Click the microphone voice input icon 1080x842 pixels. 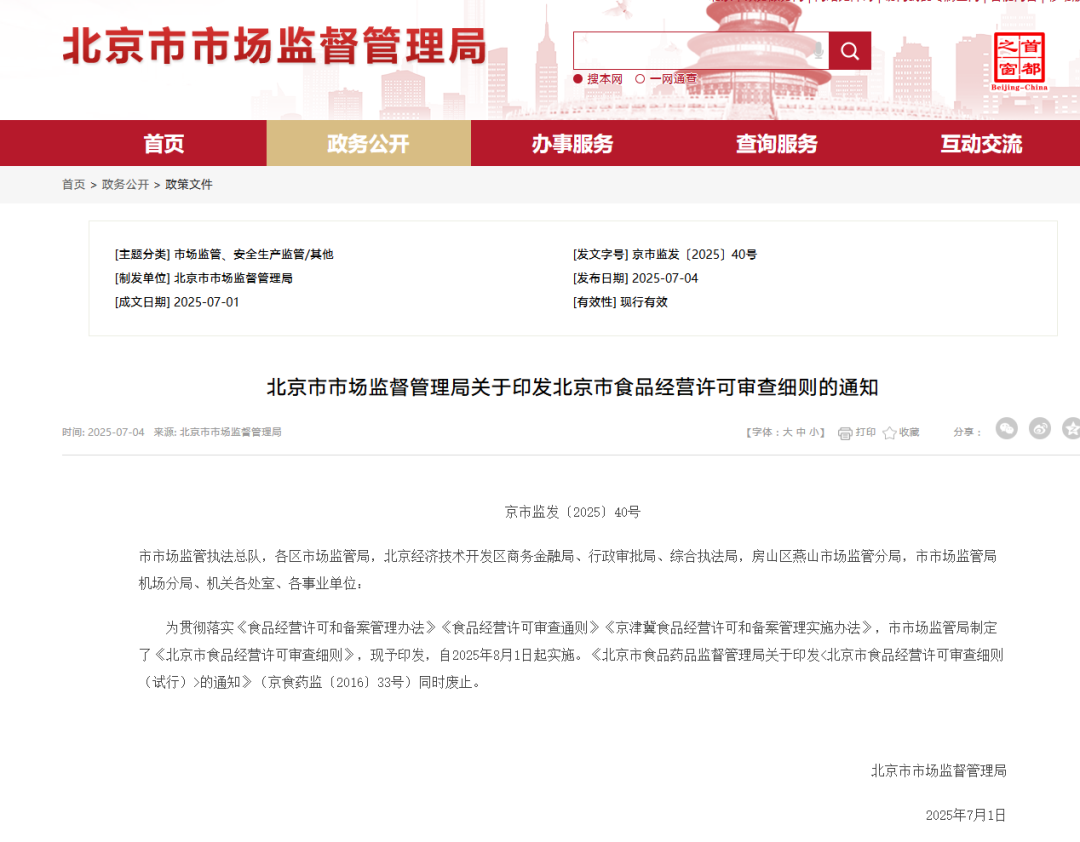[x=818, y=50]
